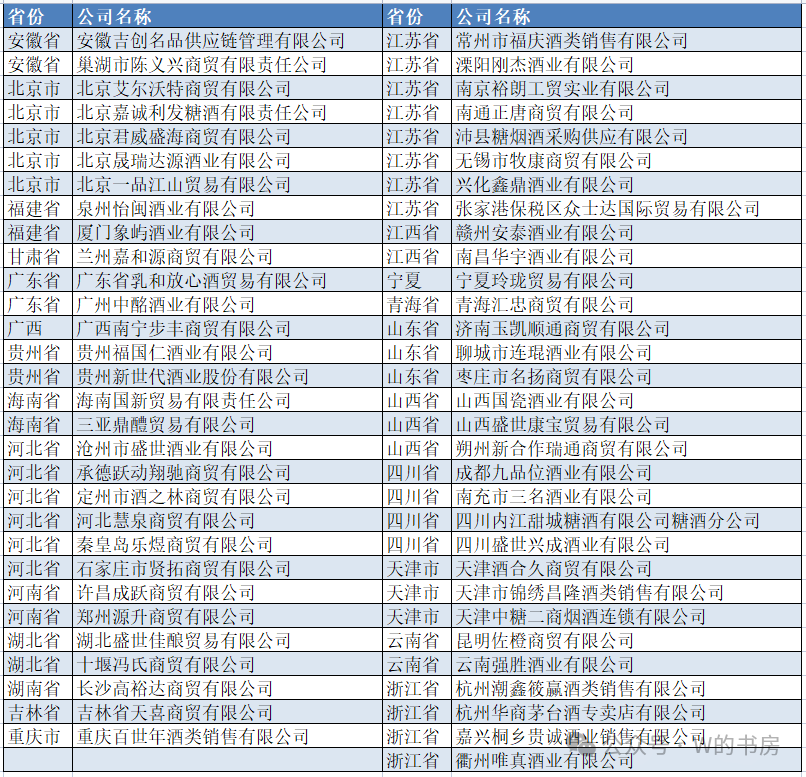Click 溧阳刚杰酒业有限公司
This screenshot has height=777, width=806.
627,64
